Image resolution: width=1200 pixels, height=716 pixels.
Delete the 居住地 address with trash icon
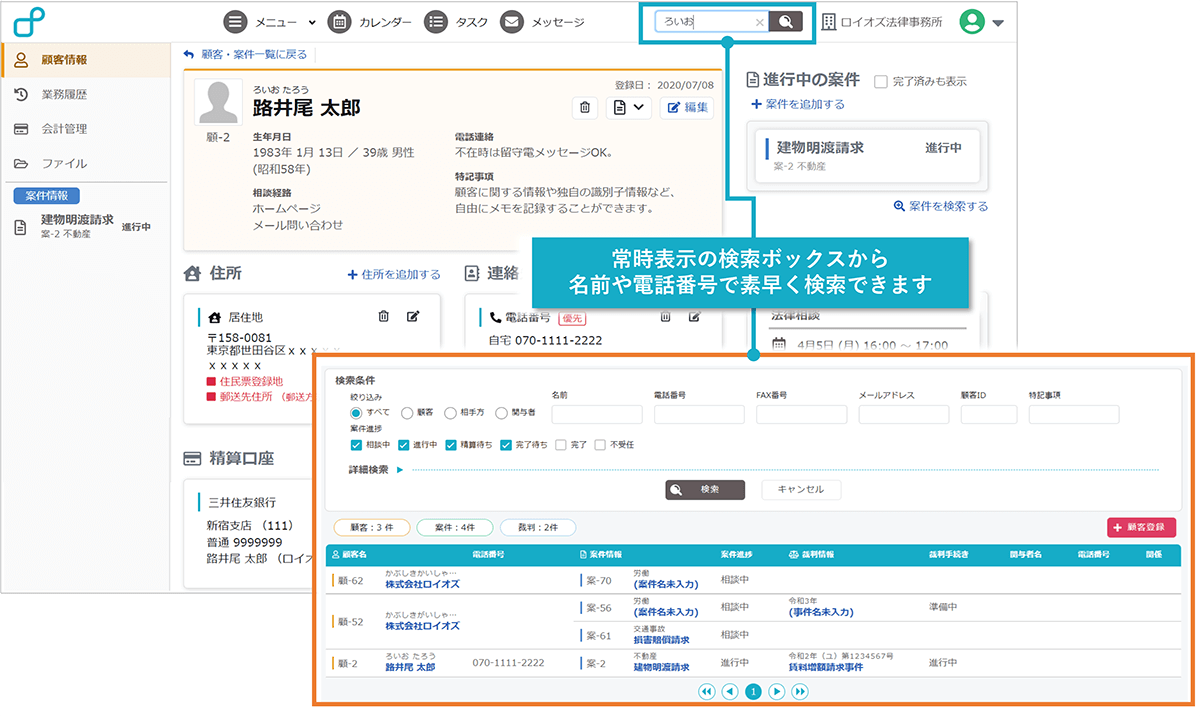click(x=383, y=317)
